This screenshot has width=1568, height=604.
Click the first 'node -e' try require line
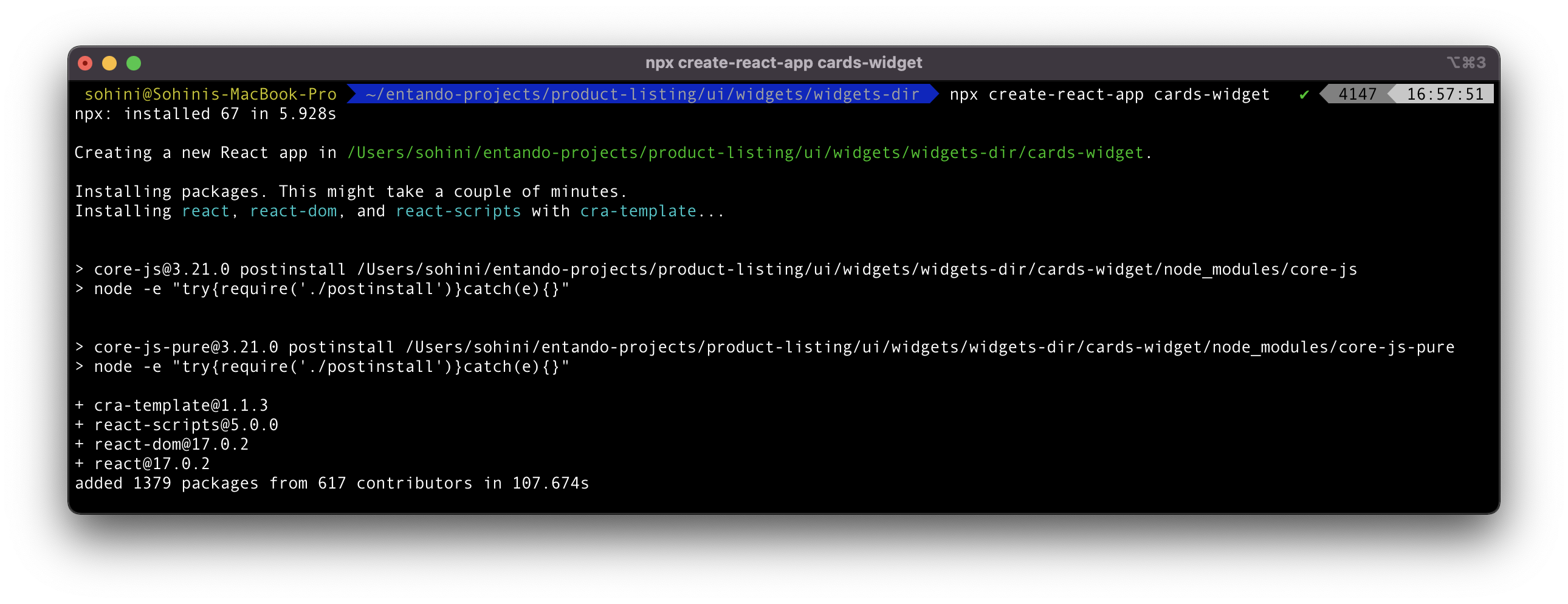pyautogui.click(x=322, y=289)
